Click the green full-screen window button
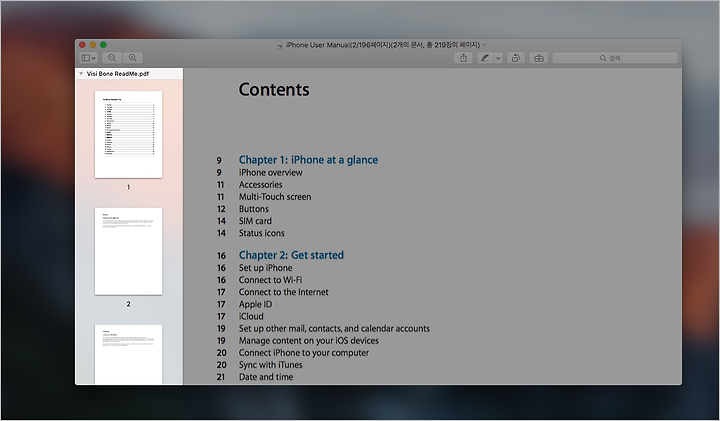This screenshot has width=720, height=421. click(x=103, y=45)
